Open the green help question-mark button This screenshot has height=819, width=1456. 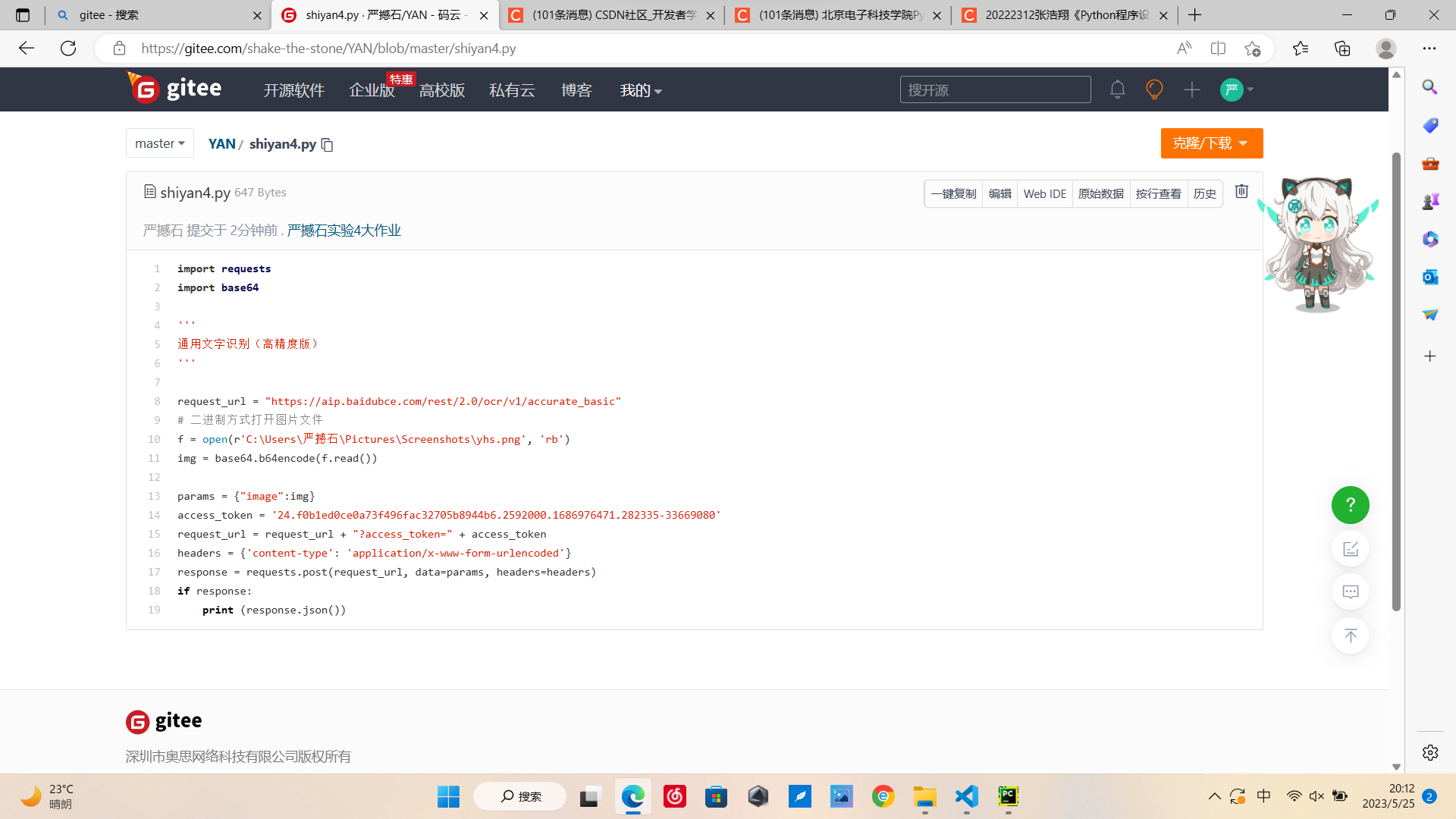coord(1350,505)
